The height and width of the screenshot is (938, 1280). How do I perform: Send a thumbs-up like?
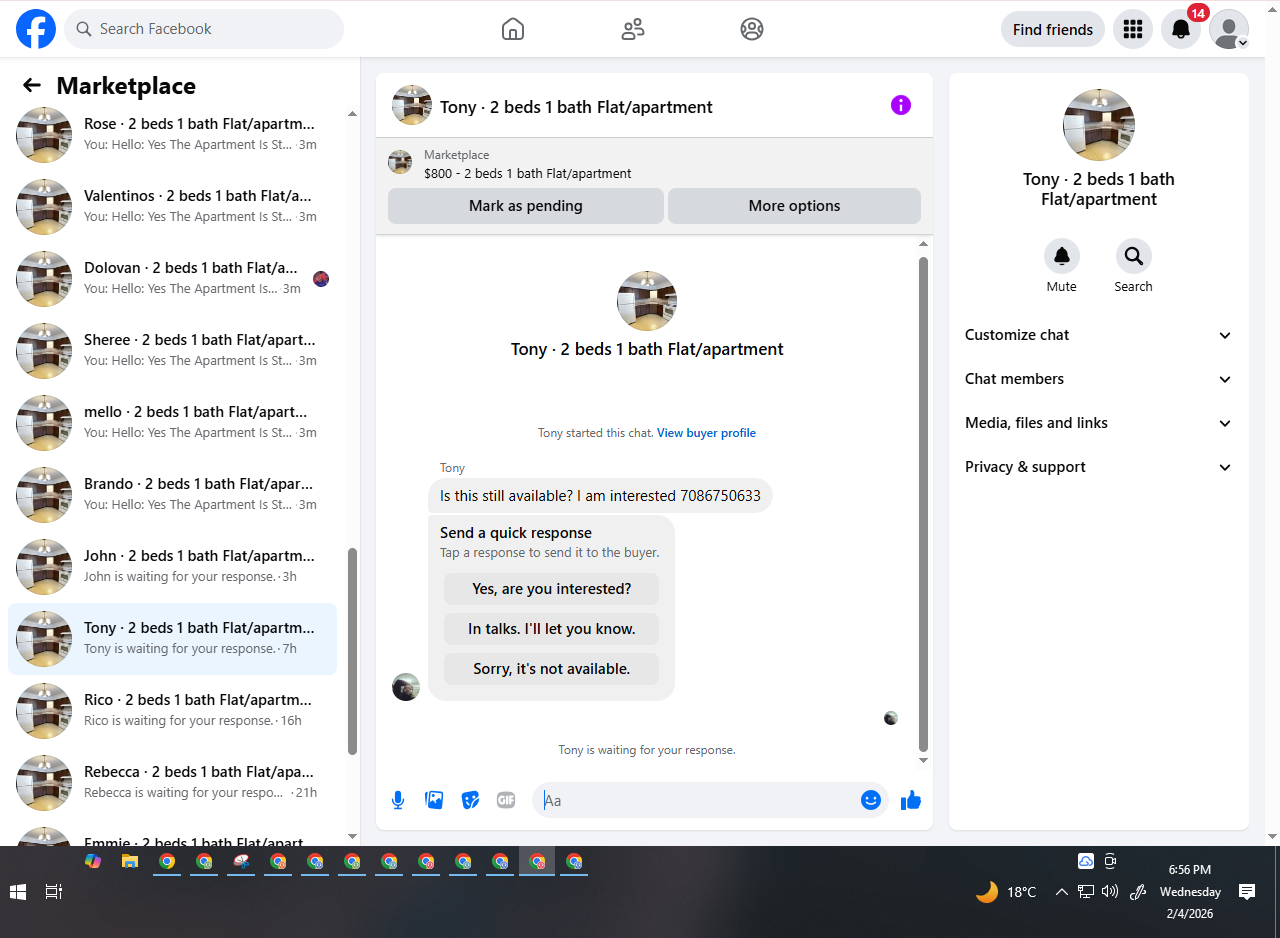click(910, 800)
